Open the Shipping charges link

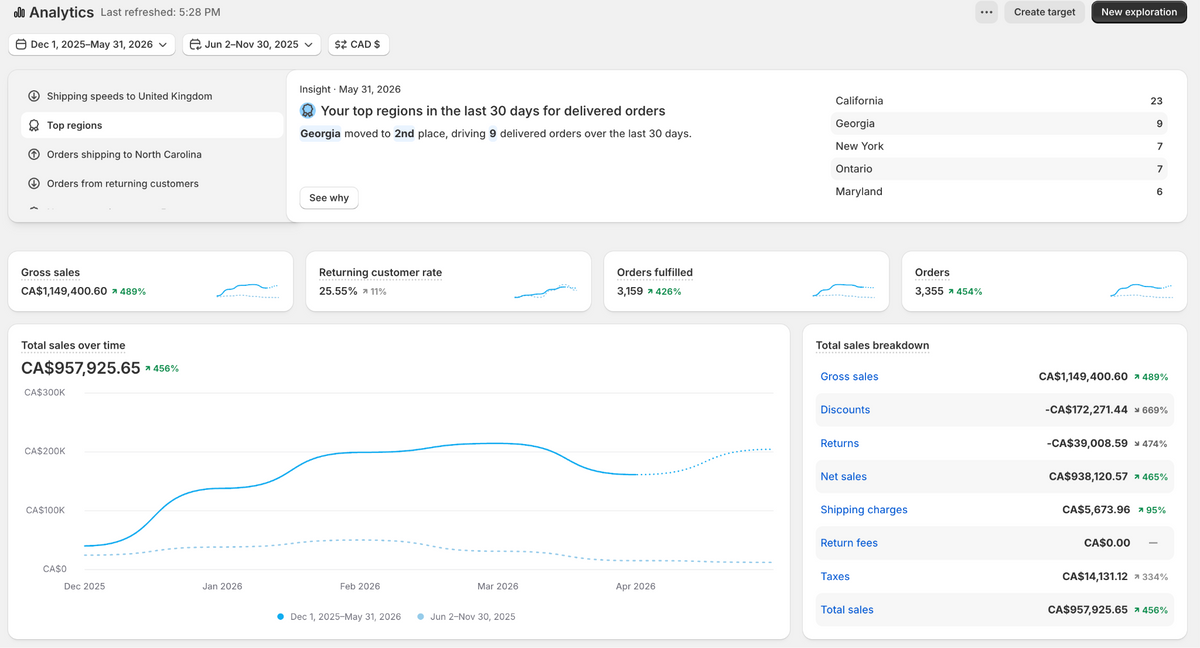[864, 510]
